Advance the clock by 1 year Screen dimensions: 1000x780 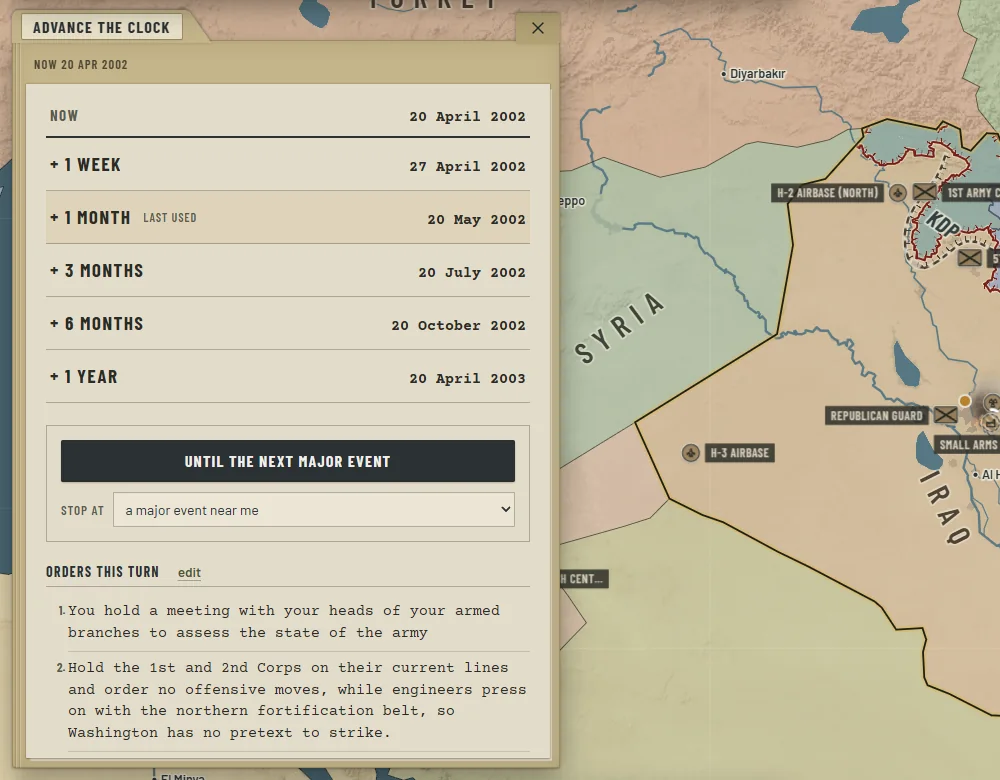[288, 376]
